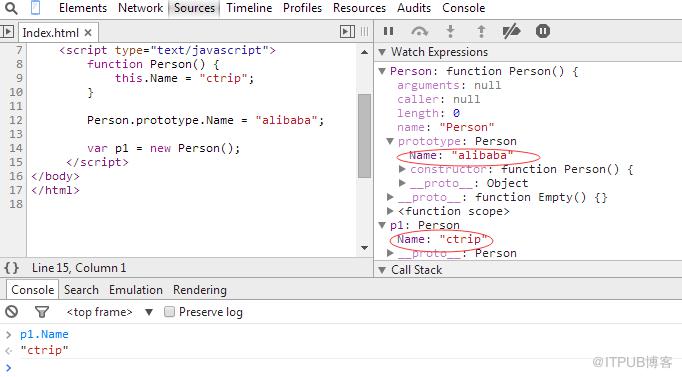Select the Name: "alibaba" property
The height and width of the screenshot is (377, 682).
pos(461,155)
